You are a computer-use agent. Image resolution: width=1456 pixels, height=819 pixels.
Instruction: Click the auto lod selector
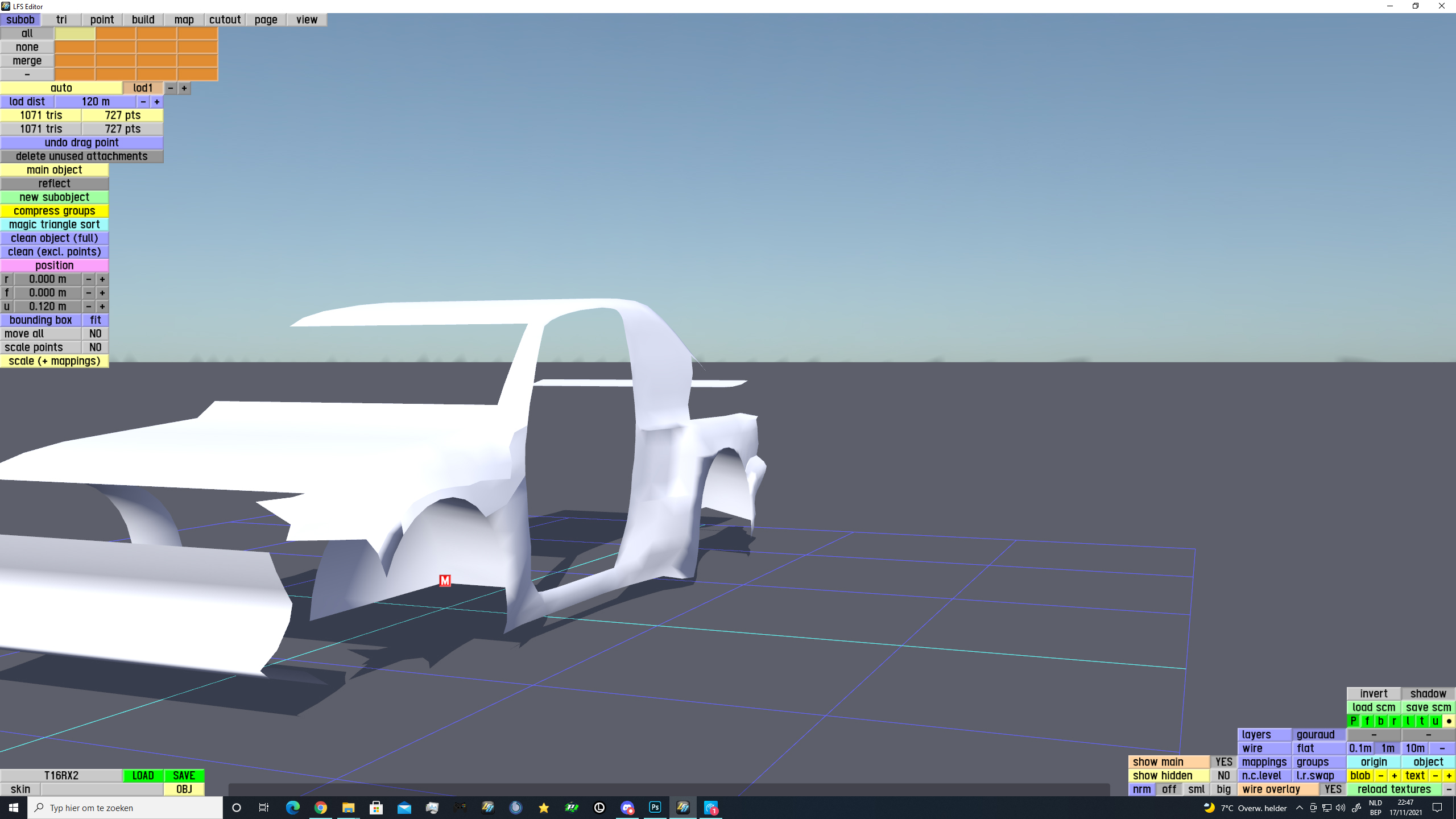pyautogui.click(x=61, y=88)
